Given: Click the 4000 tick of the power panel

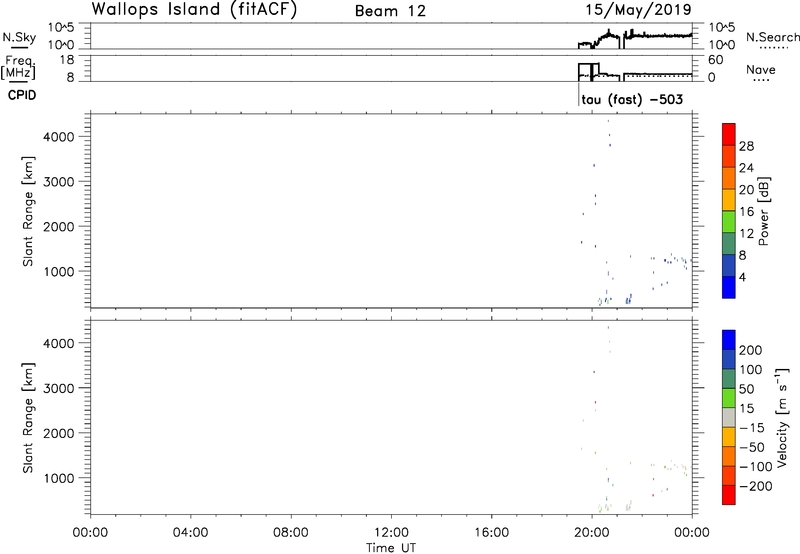Looking at the screenshot, I should point(59,137).
